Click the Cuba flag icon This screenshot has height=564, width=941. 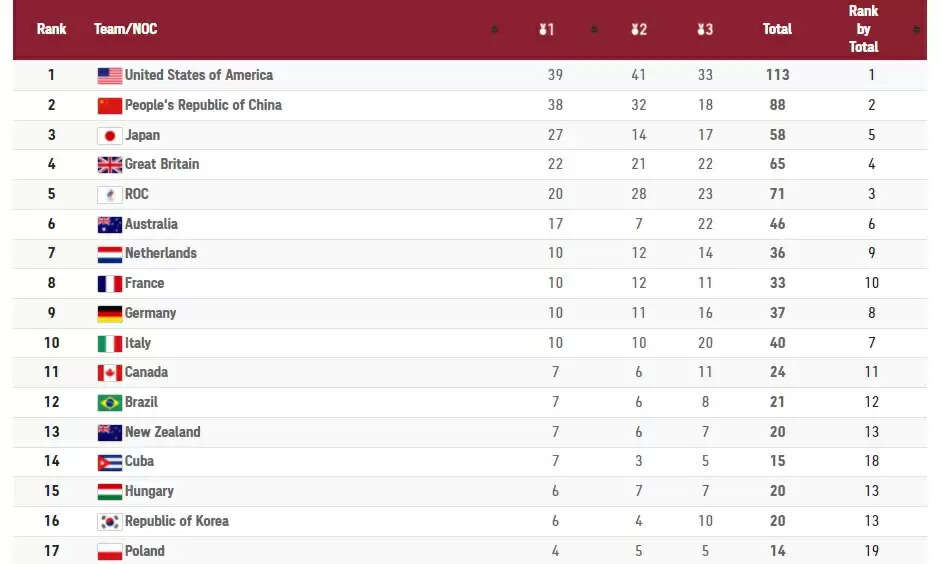click(x=109, y=462)
